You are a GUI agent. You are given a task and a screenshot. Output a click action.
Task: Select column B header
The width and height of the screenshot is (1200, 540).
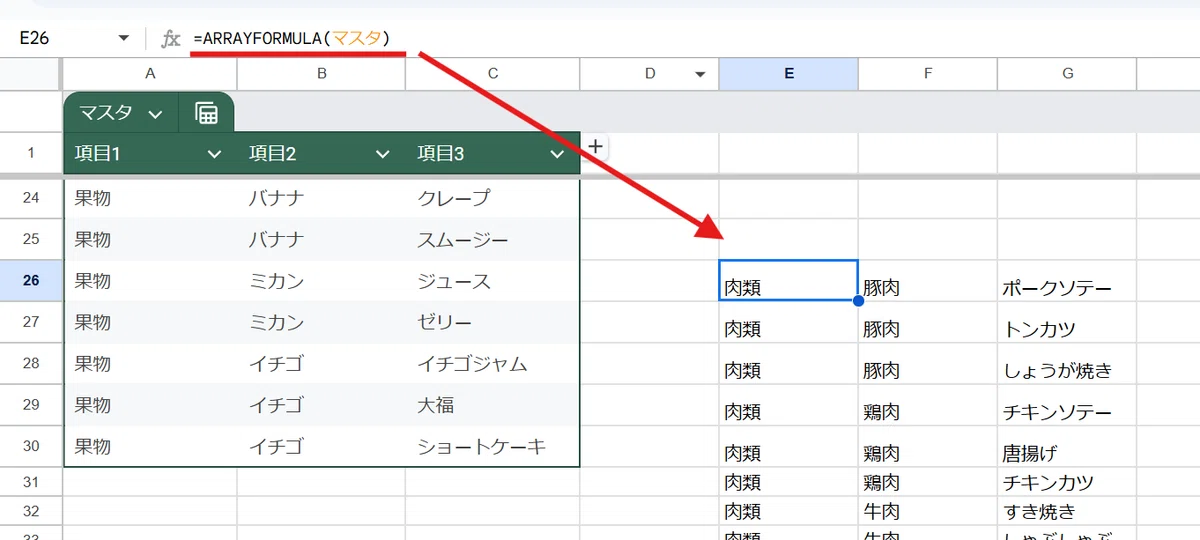point(321,73)
